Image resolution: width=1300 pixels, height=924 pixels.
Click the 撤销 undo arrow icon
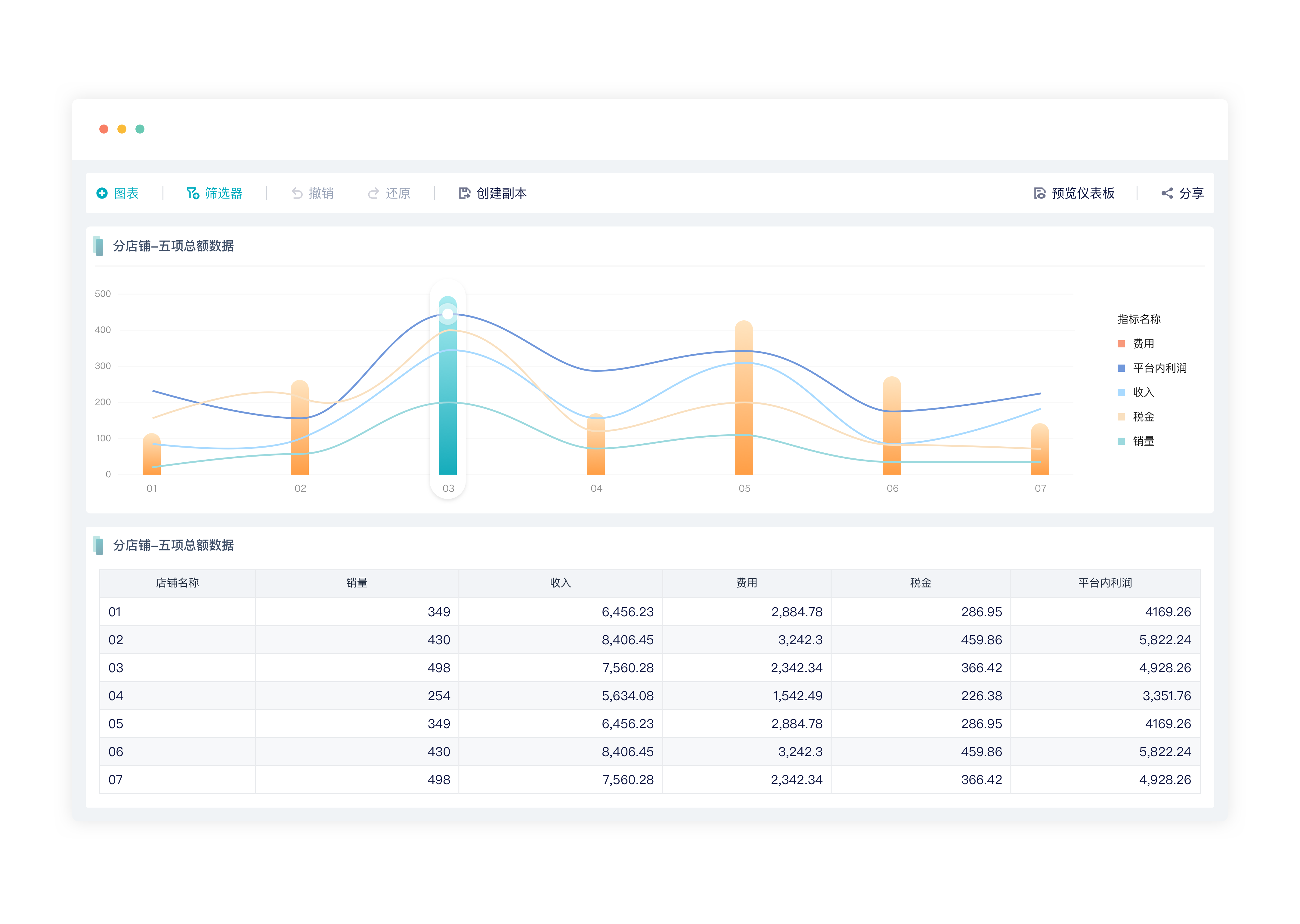click(x=297, y=193)
